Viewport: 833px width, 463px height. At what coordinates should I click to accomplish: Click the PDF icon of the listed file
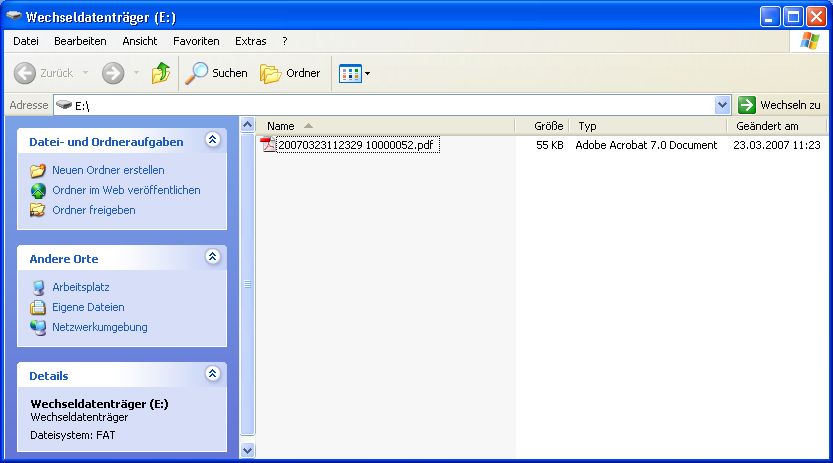coord(268,144)
